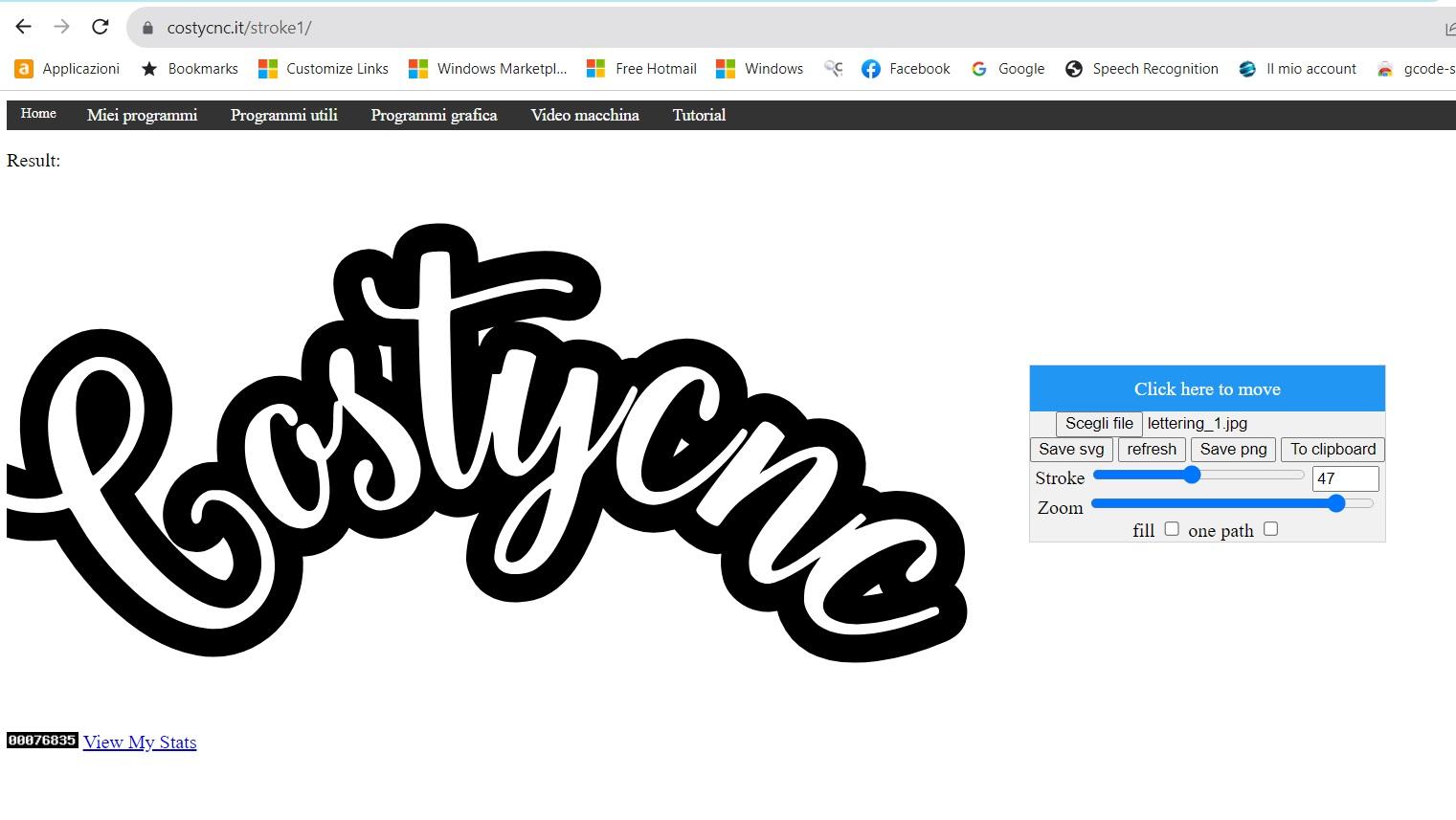Click the refresh button in the panel
The image size is (1456, 820).
coord(1152,450)
